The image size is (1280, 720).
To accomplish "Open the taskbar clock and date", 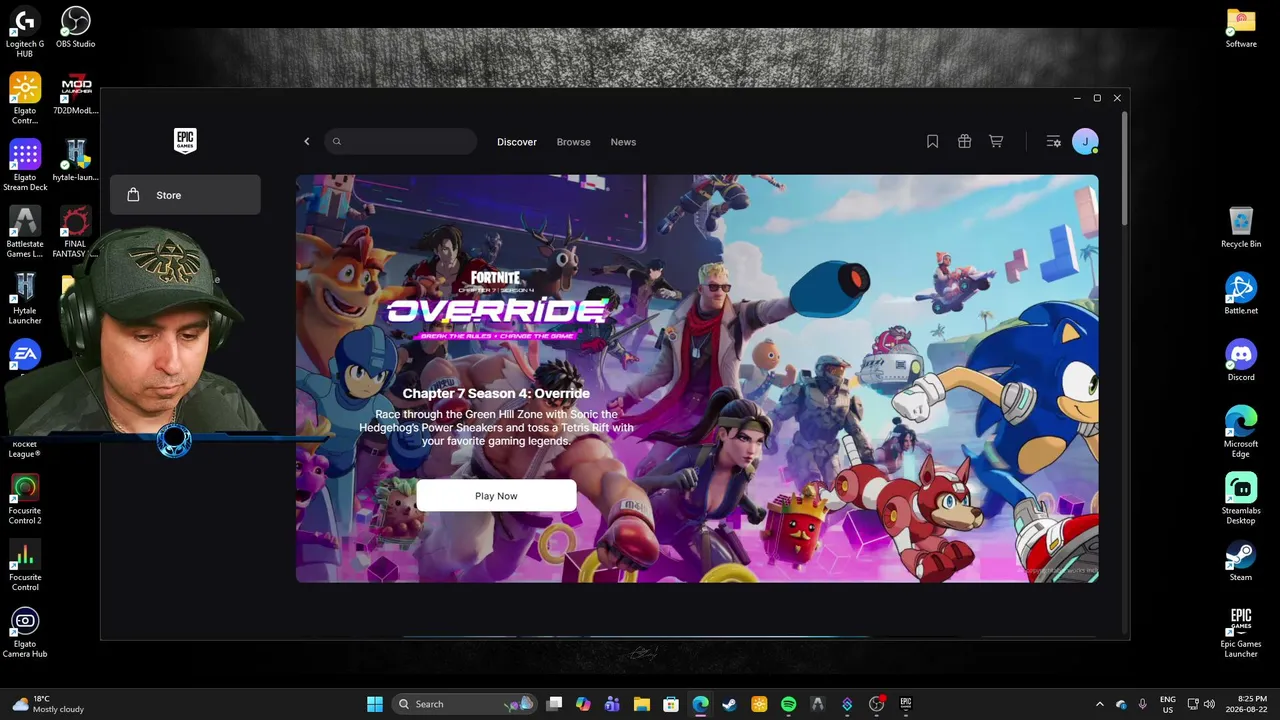I will (x=1248, y=704).
